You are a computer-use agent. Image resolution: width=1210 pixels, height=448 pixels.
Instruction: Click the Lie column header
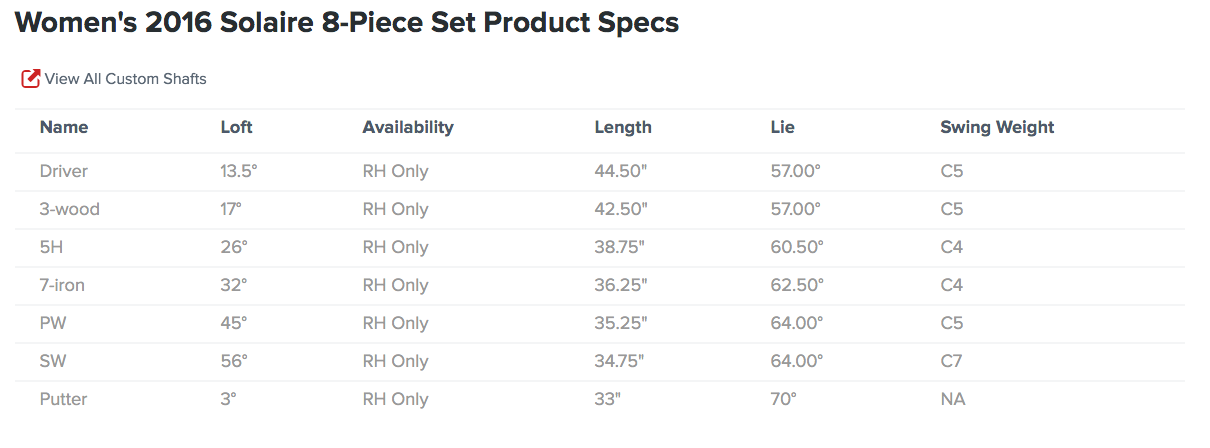(783, 127)
